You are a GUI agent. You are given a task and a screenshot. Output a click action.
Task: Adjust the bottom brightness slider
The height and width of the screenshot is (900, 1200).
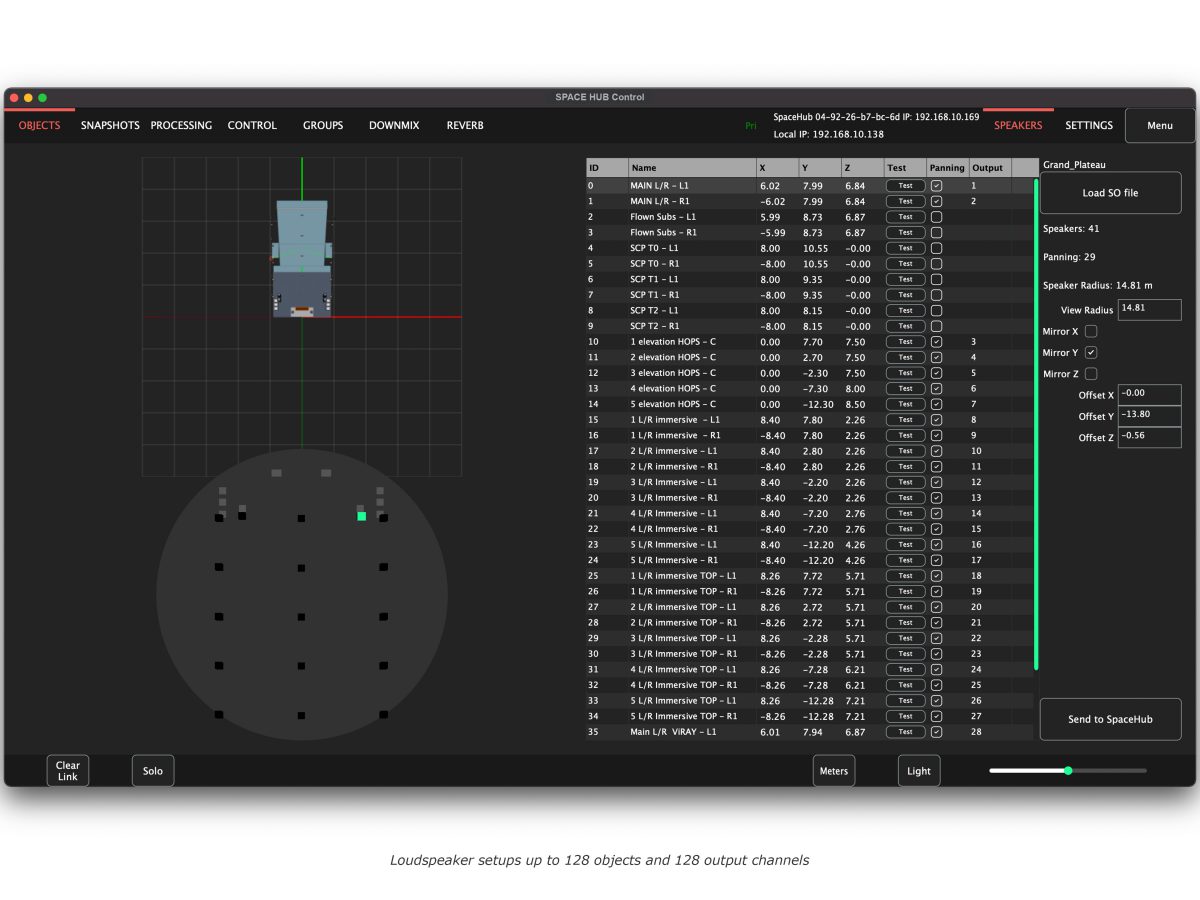1068,771
